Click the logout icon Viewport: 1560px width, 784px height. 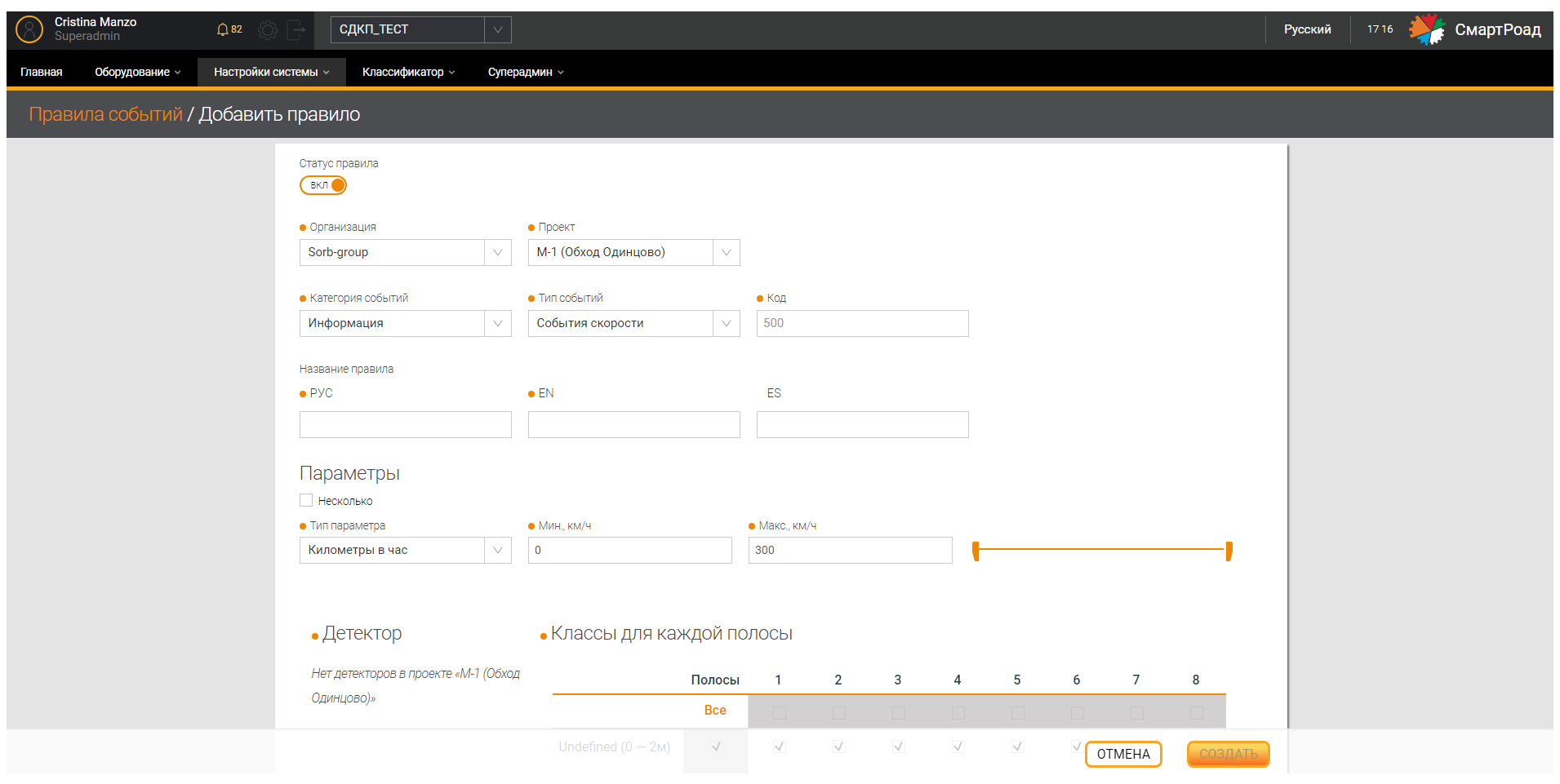coord(296,30)
